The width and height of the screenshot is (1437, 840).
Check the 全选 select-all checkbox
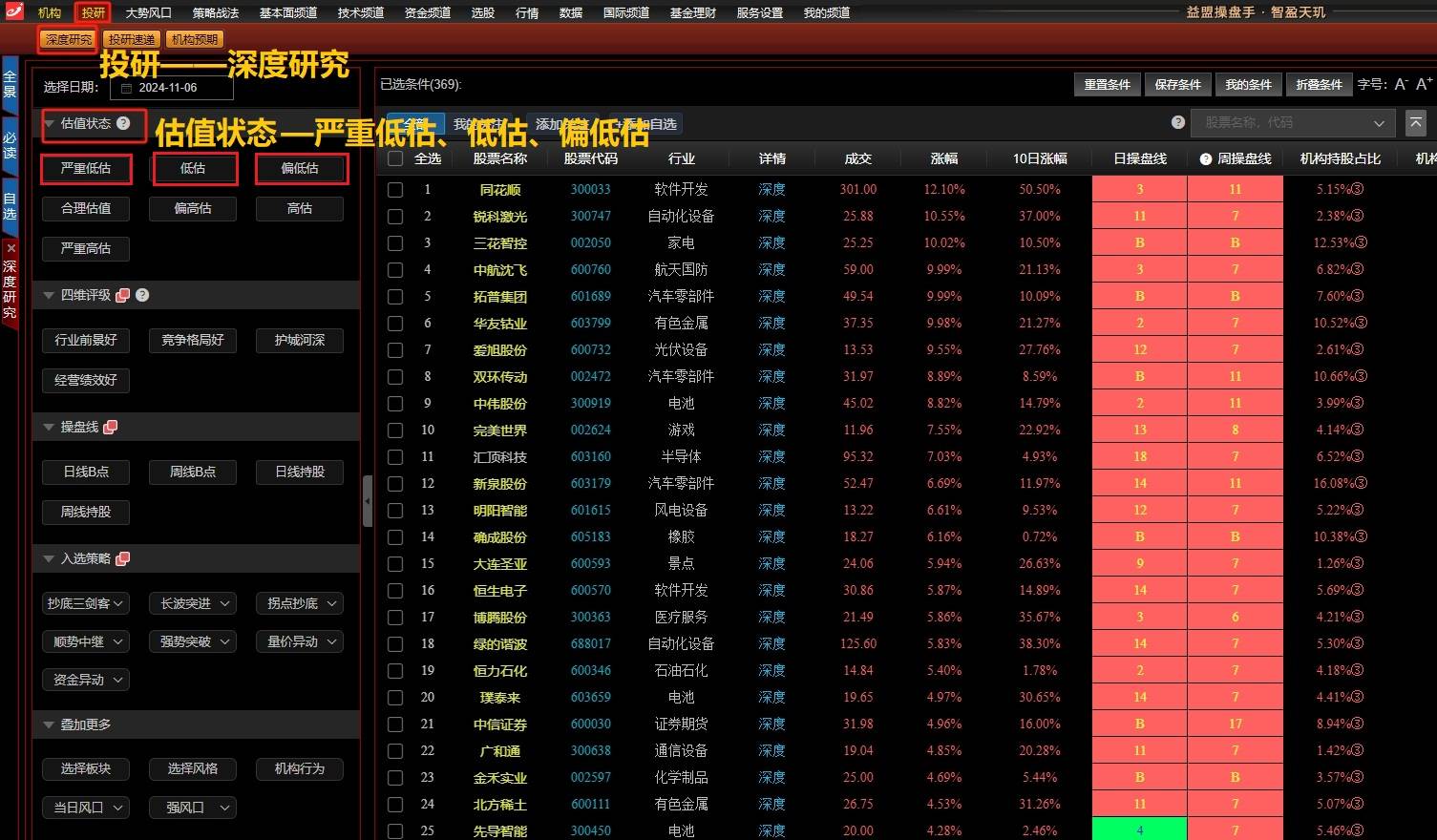(395, 158)
